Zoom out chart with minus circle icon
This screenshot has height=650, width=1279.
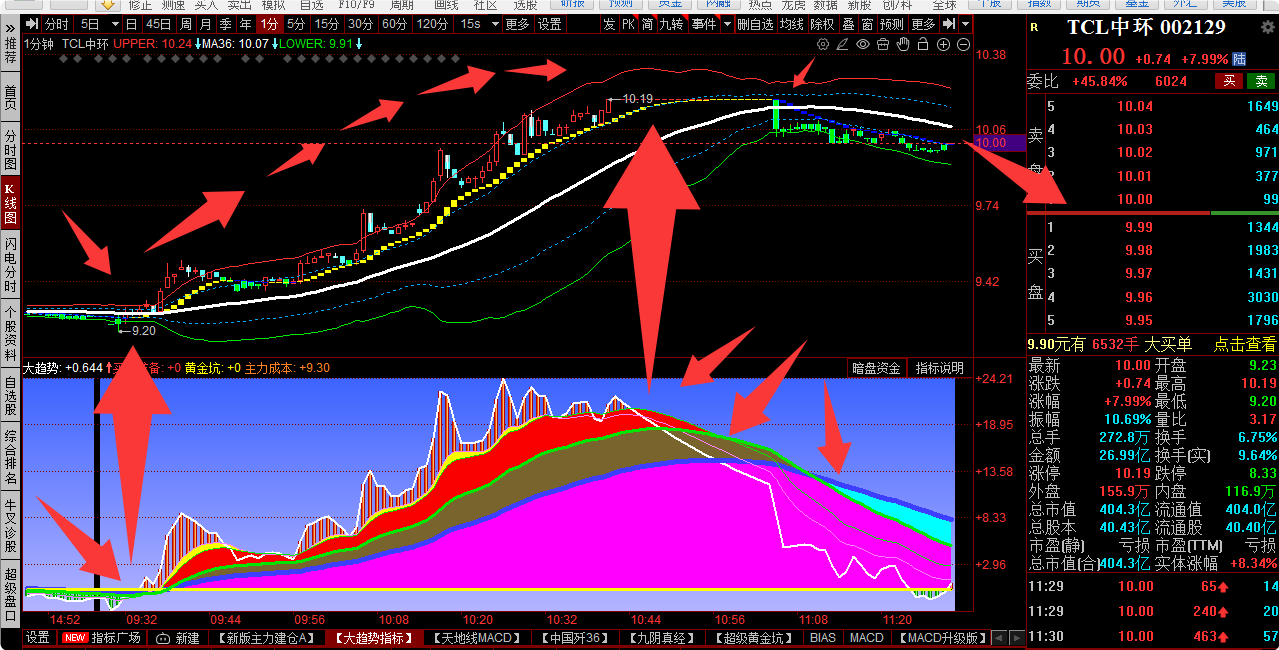click(x=963, y=44)
